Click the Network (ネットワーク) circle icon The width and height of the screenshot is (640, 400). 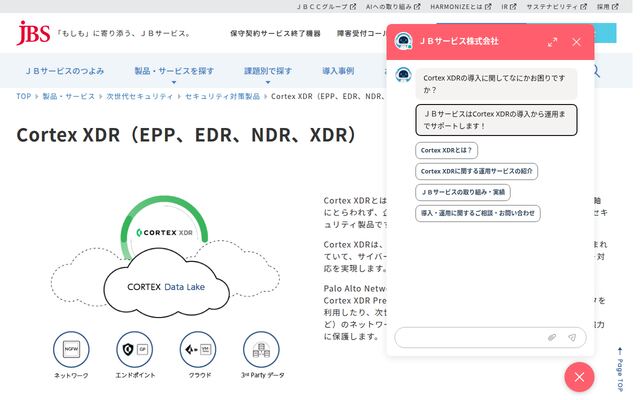click(x=71, y=349)
